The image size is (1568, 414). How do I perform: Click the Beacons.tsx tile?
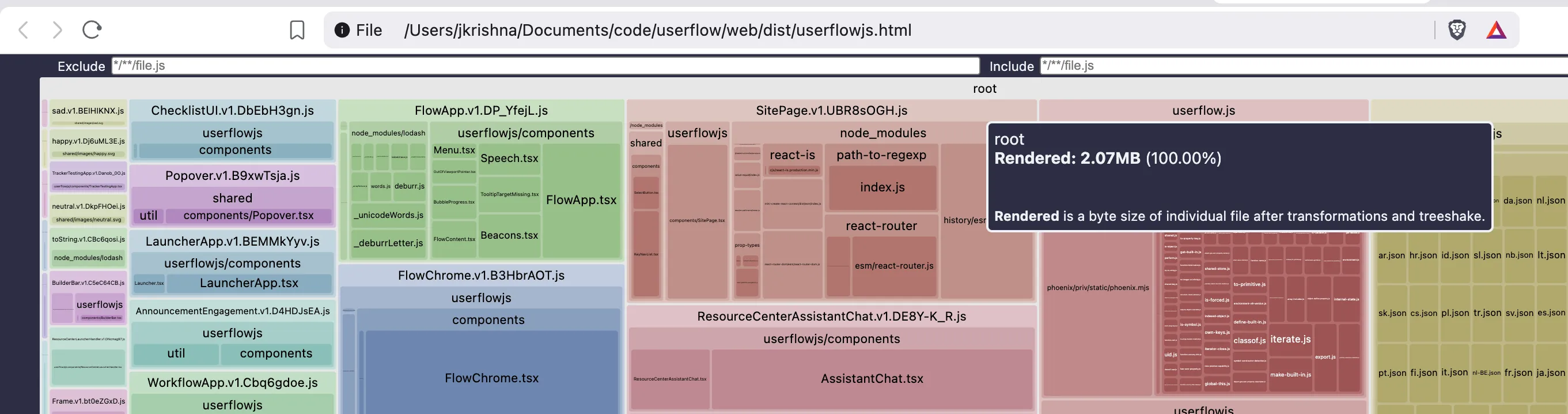(509, 235)
